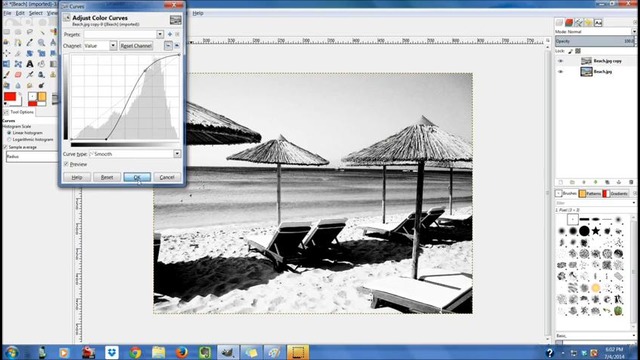Click the Reset Channel button
640x360 pixels.
pos(136,46)
